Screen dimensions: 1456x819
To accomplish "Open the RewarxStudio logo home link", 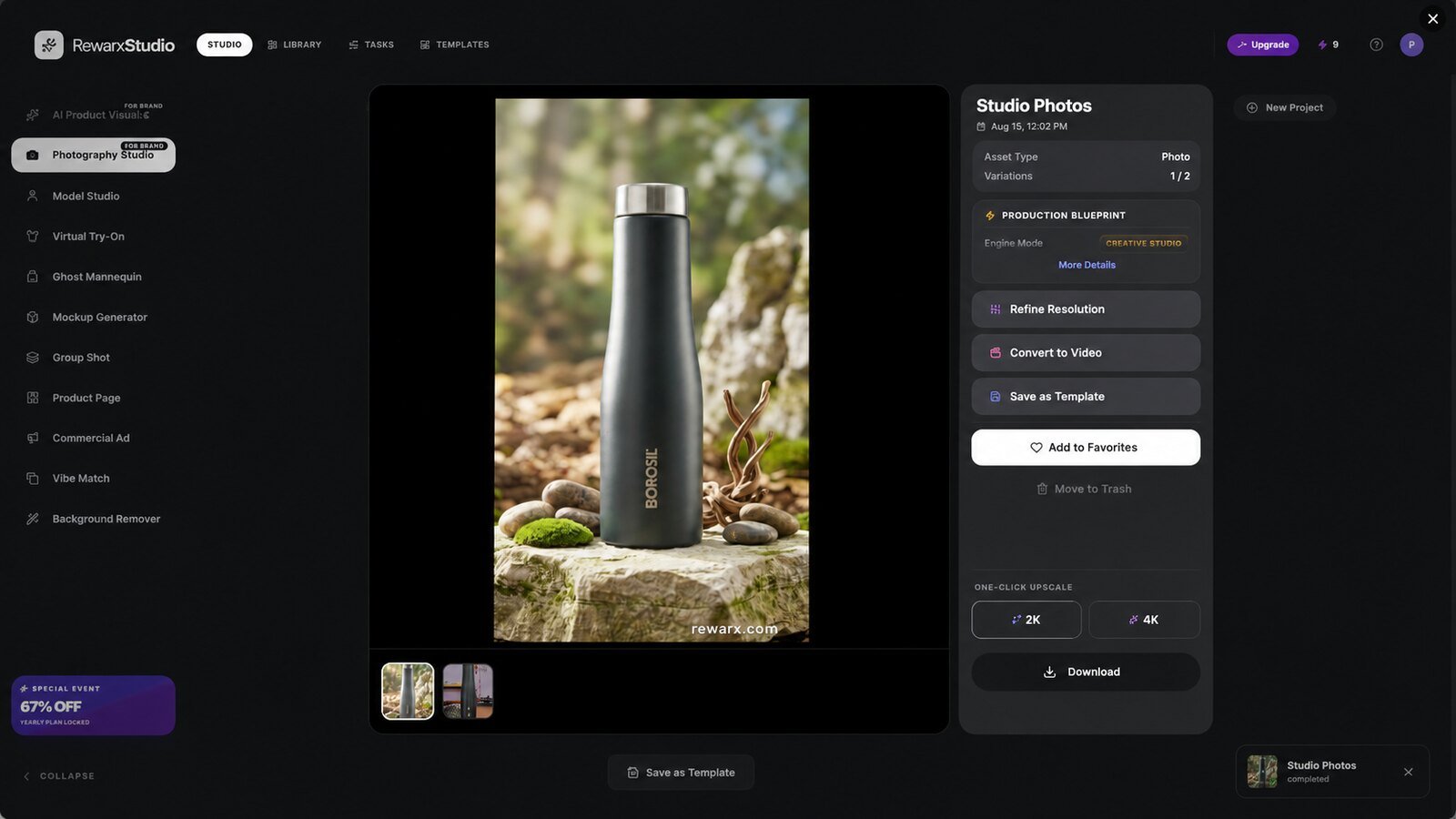I will point(105,45).
